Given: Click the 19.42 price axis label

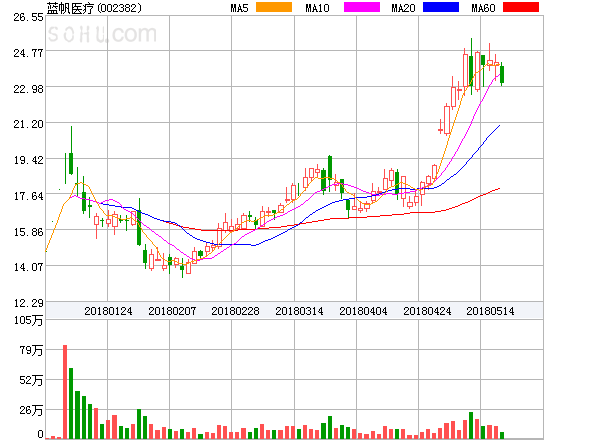Looking at the screenshot, I should click(28, 160).
